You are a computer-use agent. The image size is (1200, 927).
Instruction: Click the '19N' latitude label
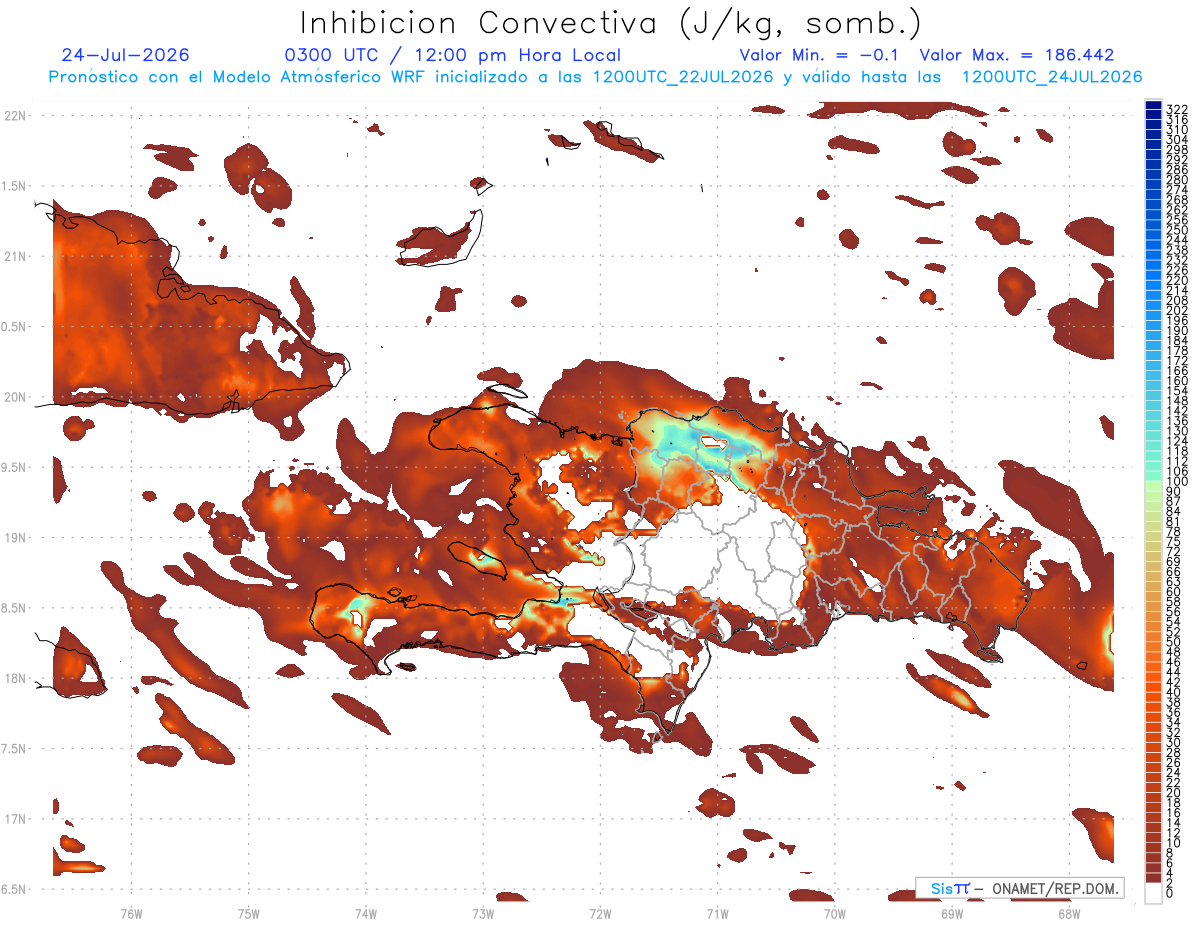click(14, 537)
